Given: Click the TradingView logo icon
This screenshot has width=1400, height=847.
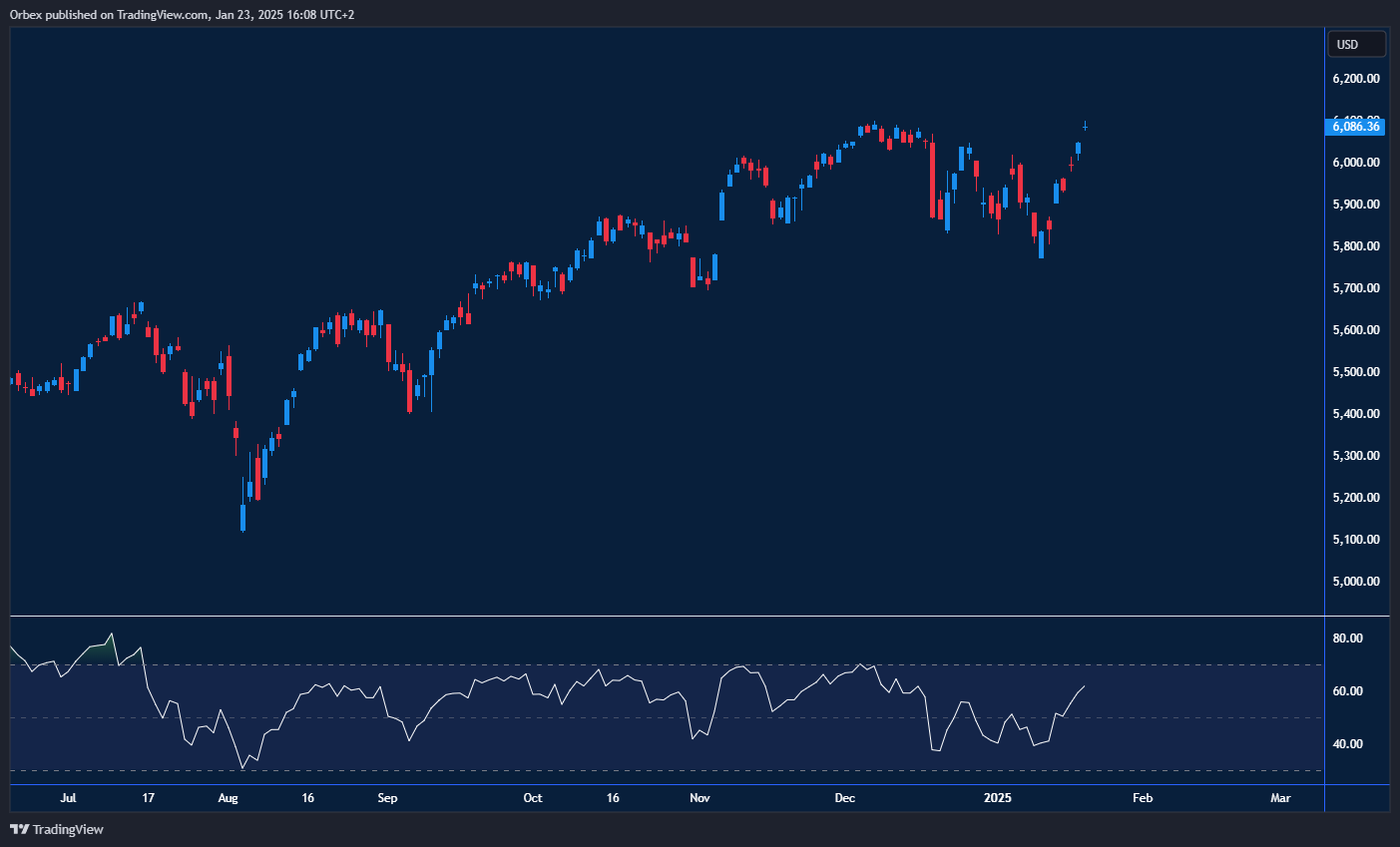Looking at the screenshot, I should (x=19, y=829).
